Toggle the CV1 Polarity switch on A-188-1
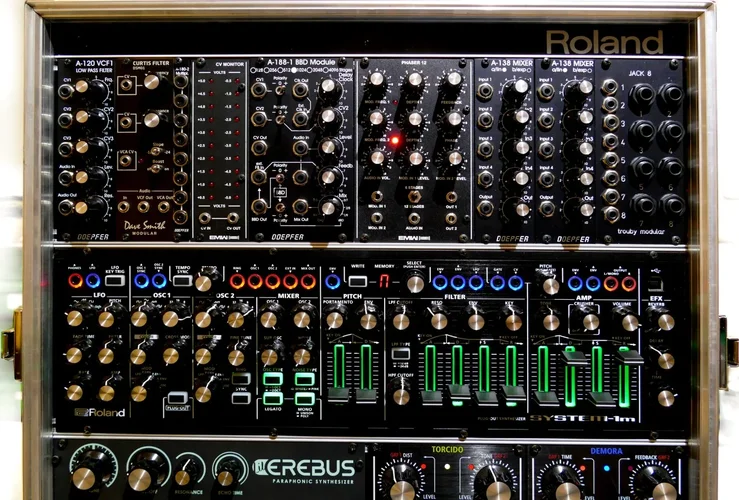The image size is (739, 500). (280, 90)
